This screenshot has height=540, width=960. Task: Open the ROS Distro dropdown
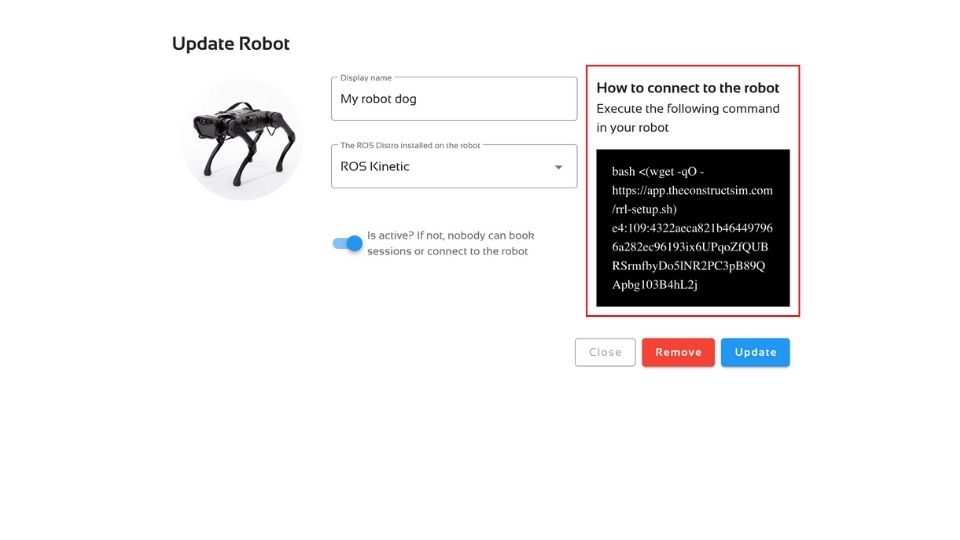[x=454, y=167]
